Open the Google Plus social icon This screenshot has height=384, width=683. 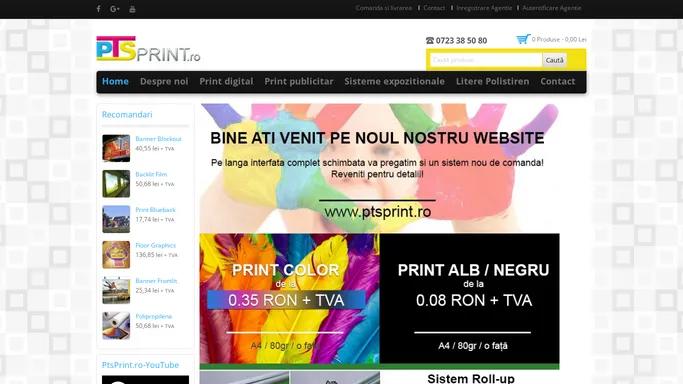(x=115, y=9)
